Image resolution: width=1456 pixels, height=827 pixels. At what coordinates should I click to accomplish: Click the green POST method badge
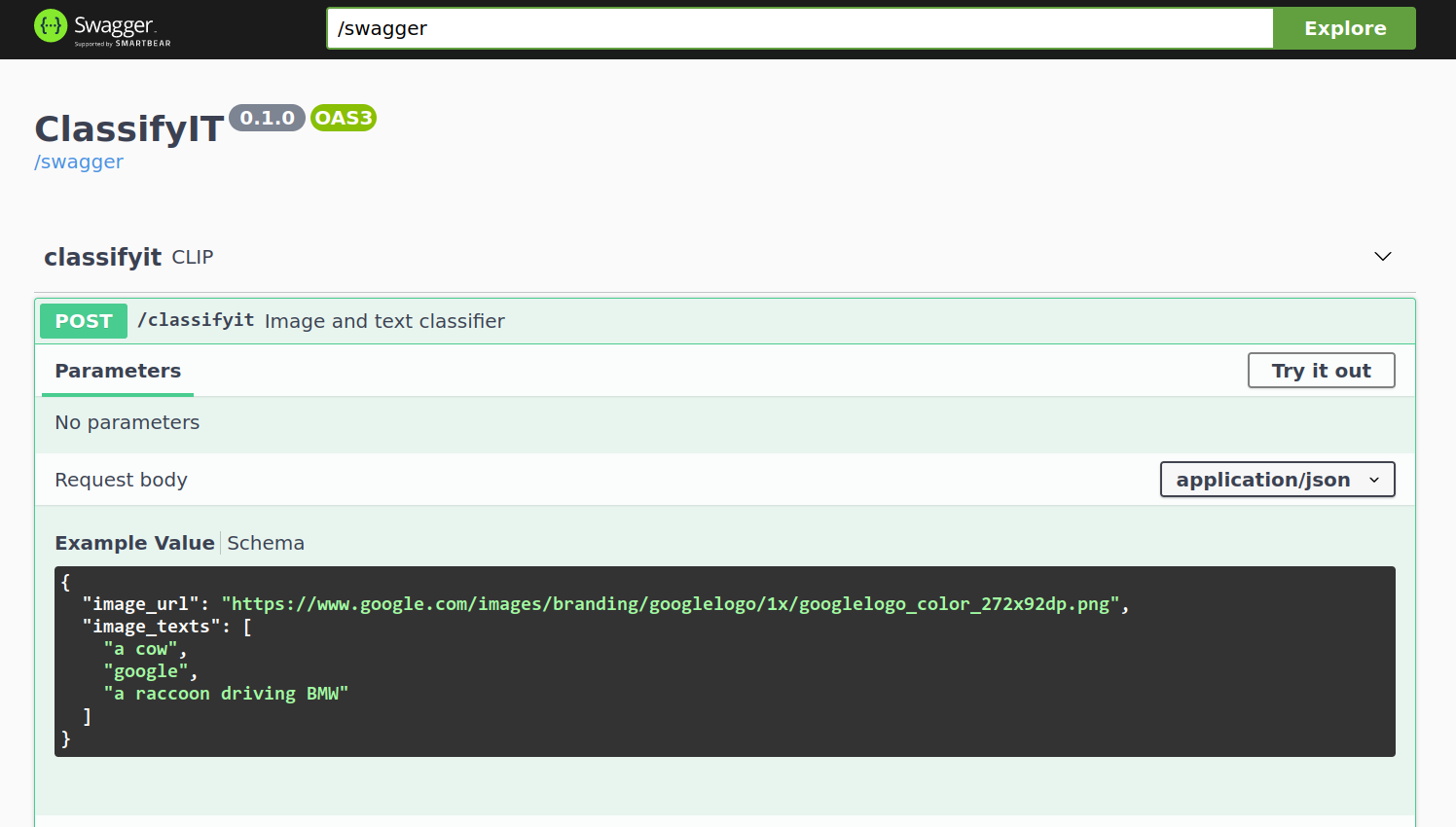pos(83,320)
